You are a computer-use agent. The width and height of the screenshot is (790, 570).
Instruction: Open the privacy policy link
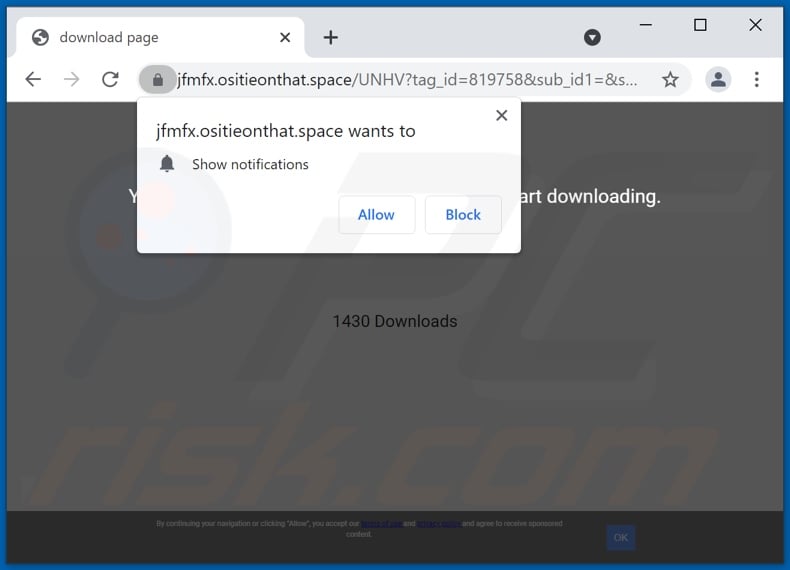coord(439,524)
